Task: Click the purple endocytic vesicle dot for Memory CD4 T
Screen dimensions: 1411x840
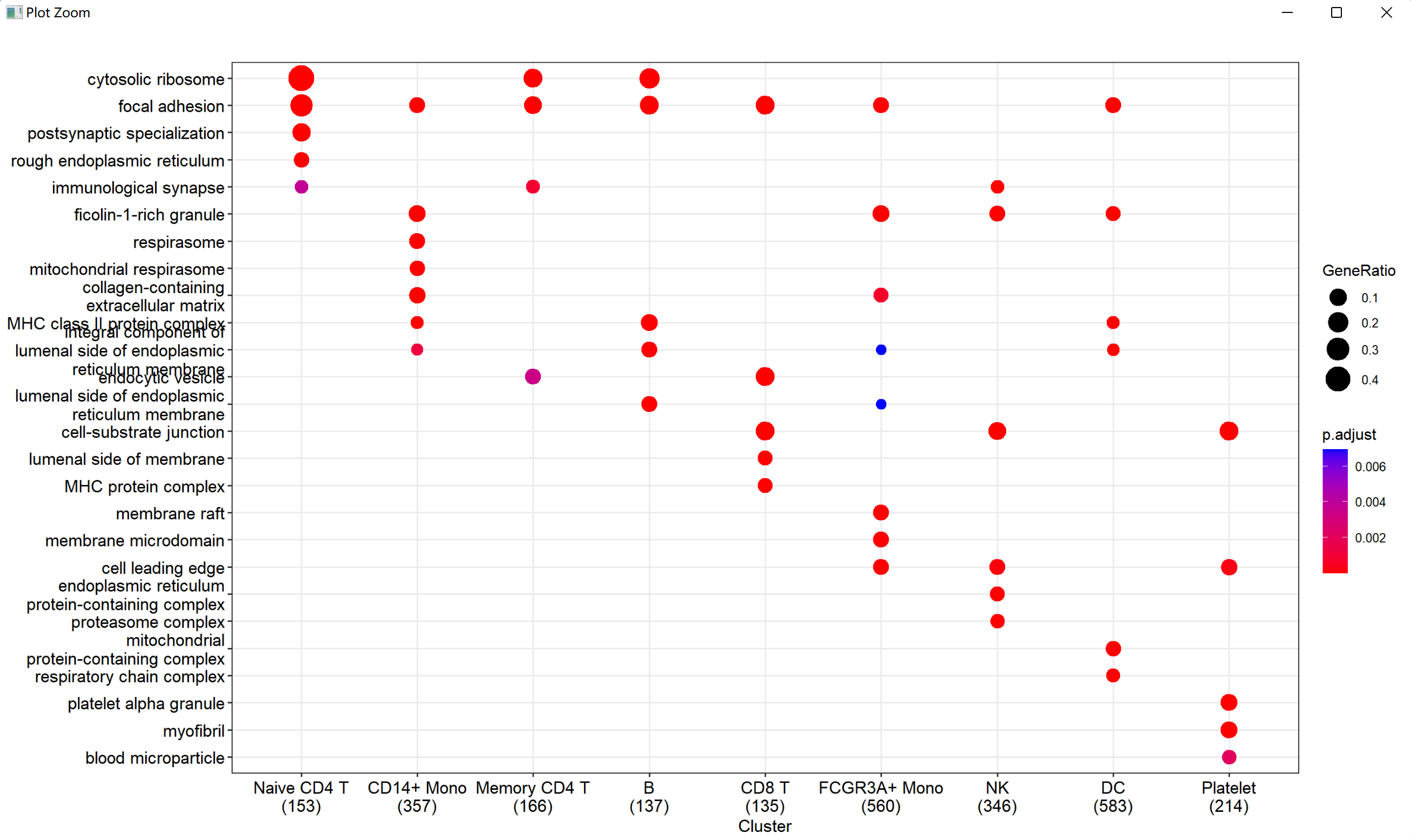Action: point(533,376)
